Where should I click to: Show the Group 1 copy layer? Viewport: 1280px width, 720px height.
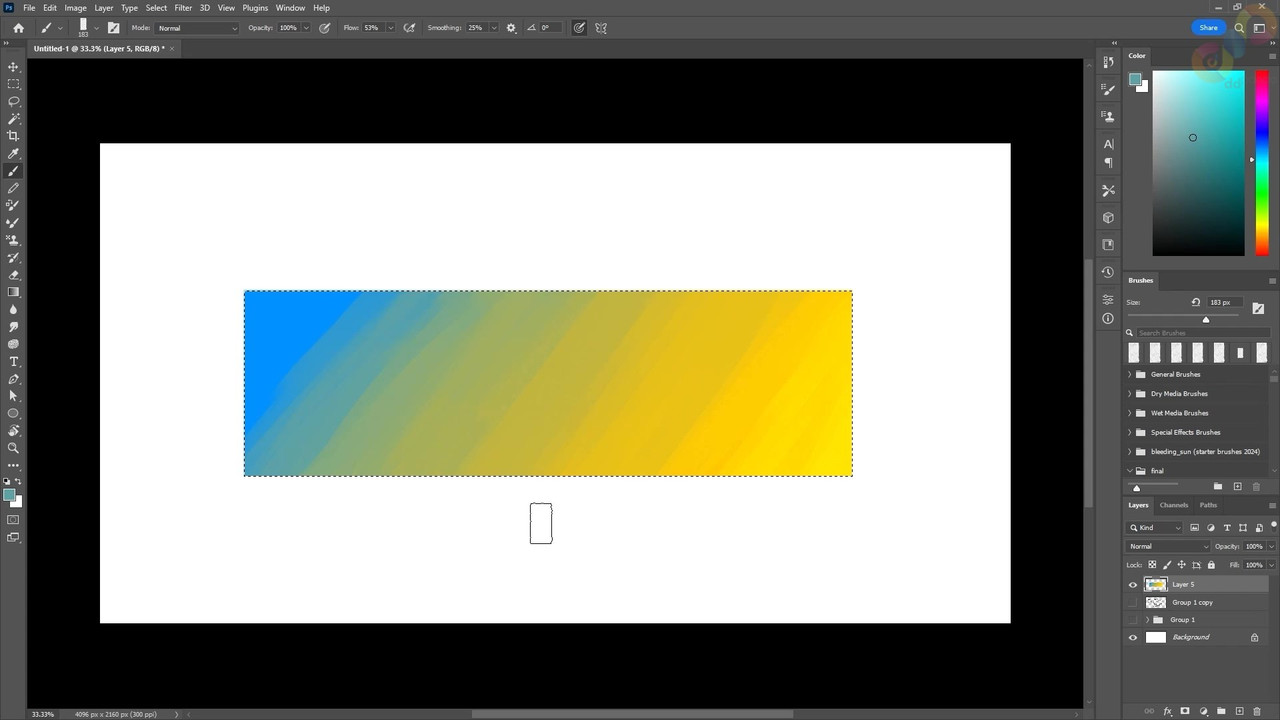1133,603
